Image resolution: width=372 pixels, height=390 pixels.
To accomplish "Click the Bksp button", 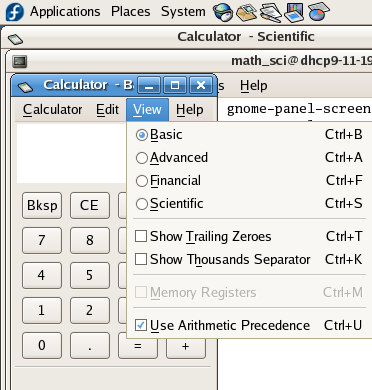I will click(x=42, y=205).
